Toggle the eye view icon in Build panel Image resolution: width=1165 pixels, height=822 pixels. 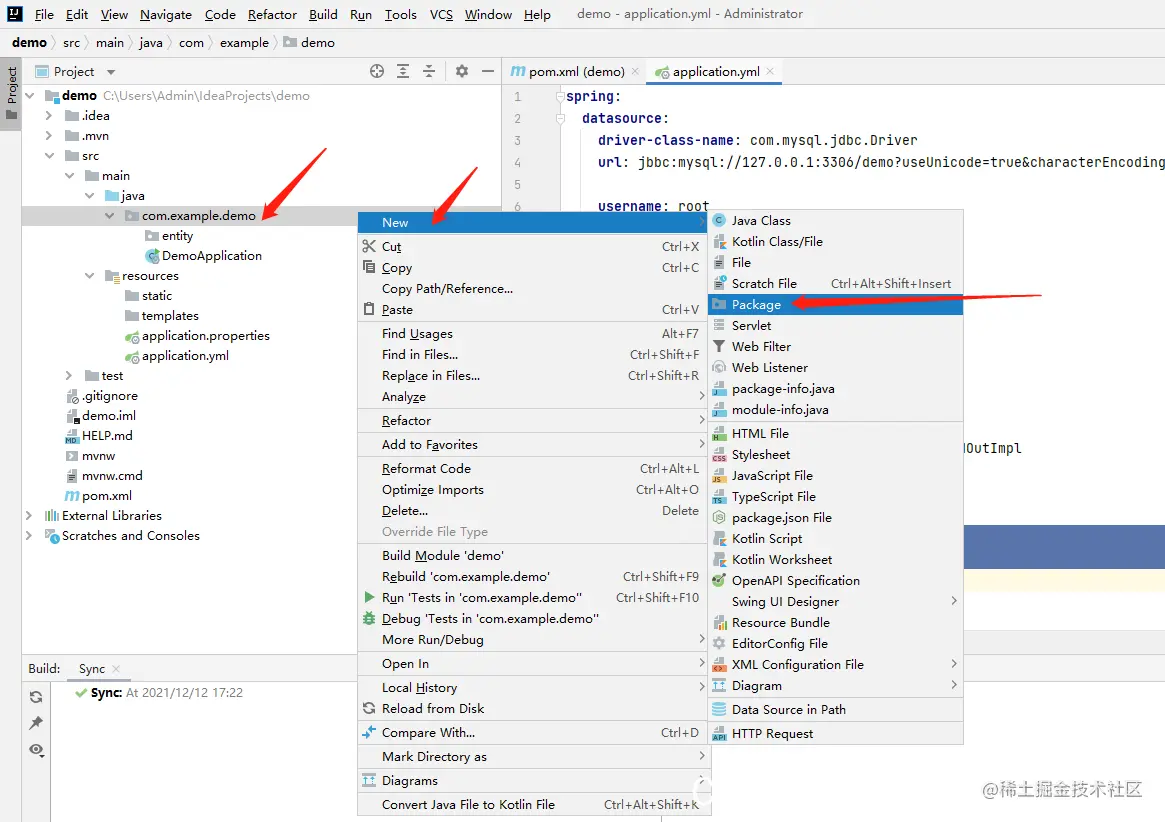tap(36, 750)
